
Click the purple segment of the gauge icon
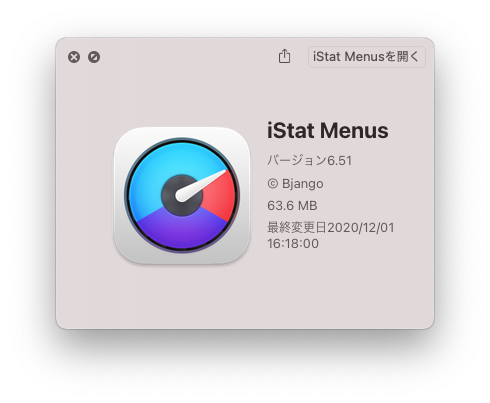point(182,230)
